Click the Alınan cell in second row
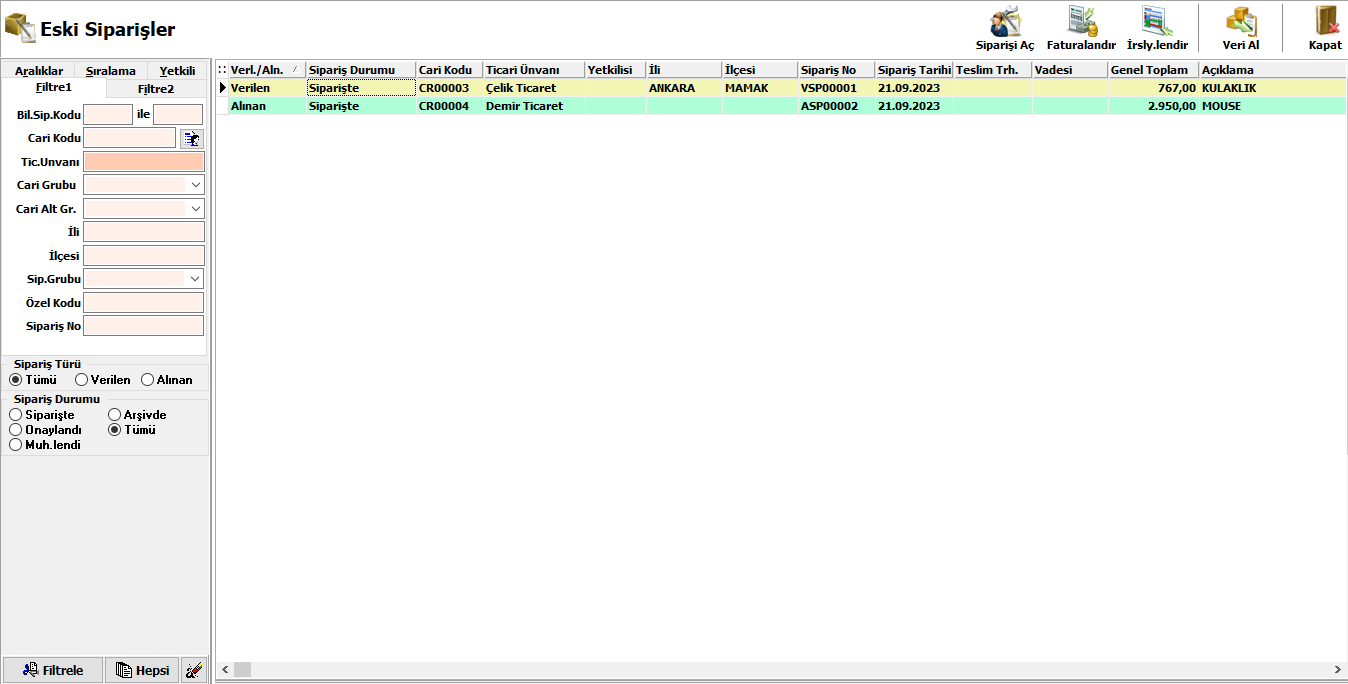 266,106
